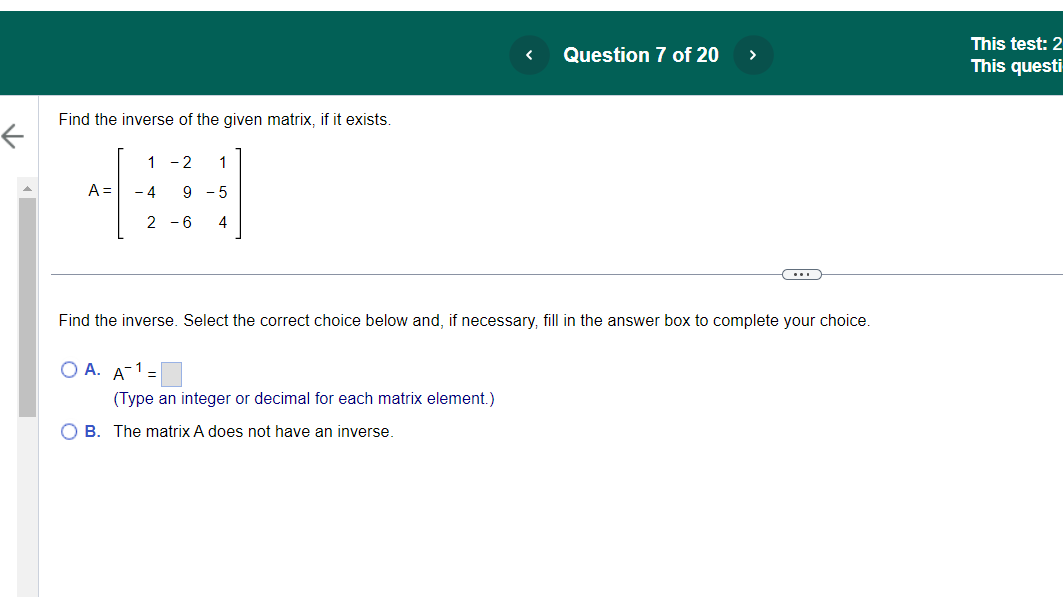Go to the next question arrow
This screenshot has height=597, width=1063.
pyautogui.click(x=753, y=55)
